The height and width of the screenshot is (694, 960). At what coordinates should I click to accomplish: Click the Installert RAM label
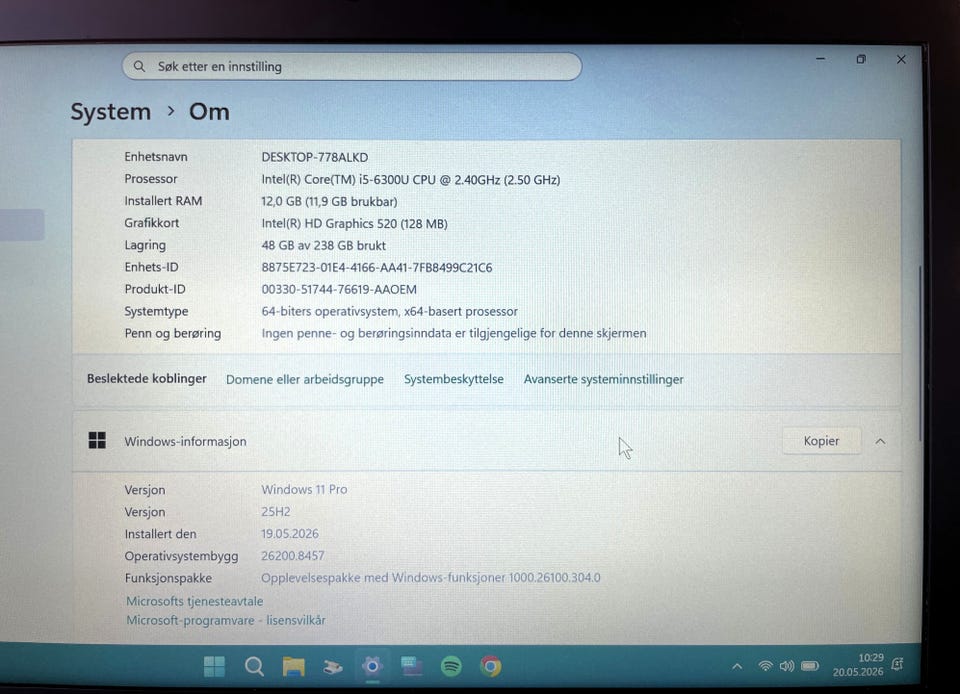click(x=163, y=201)
